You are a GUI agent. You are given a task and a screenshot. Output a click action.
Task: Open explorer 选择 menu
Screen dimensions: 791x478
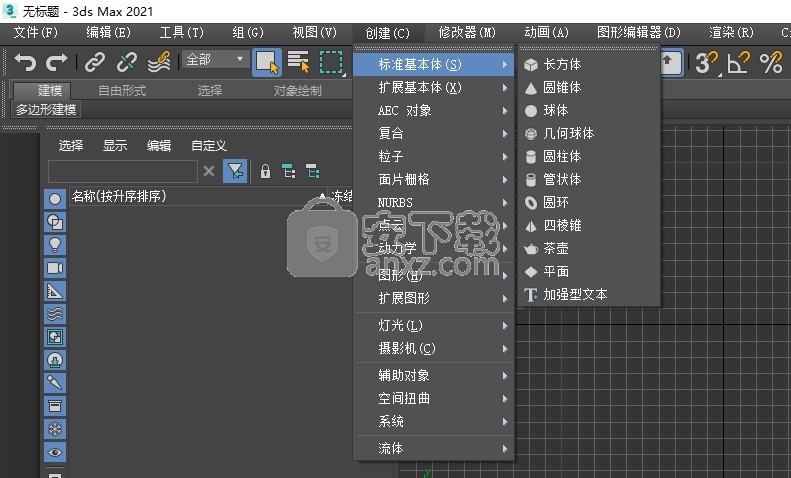71,146
